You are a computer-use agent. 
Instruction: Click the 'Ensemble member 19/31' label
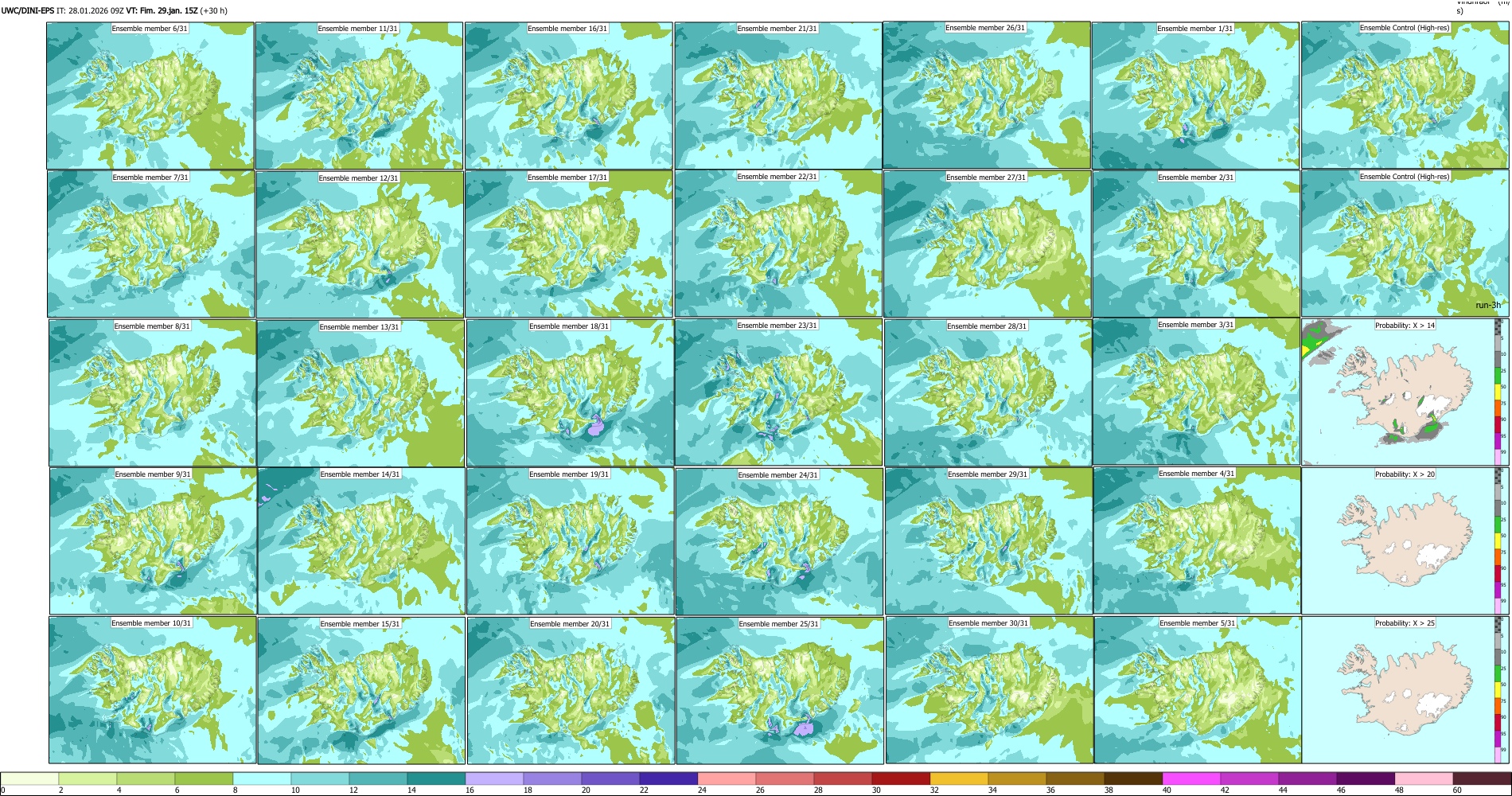click(569, 474)
